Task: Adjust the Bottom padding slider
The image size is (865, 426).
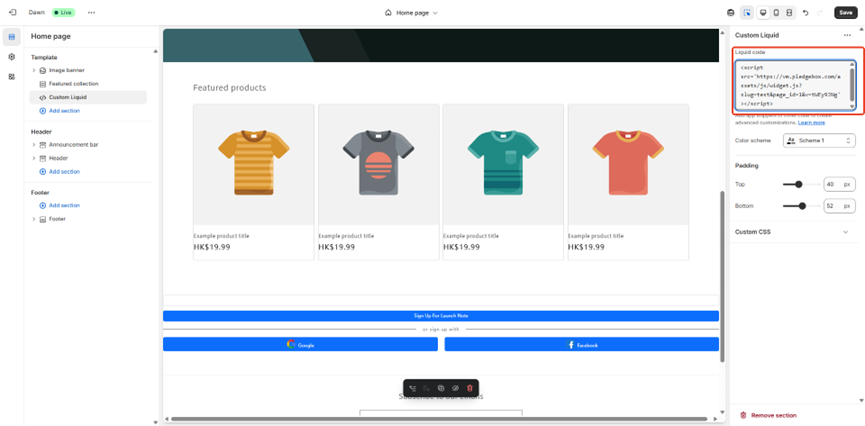Action: pyautogui.click(x=801, y=206)
